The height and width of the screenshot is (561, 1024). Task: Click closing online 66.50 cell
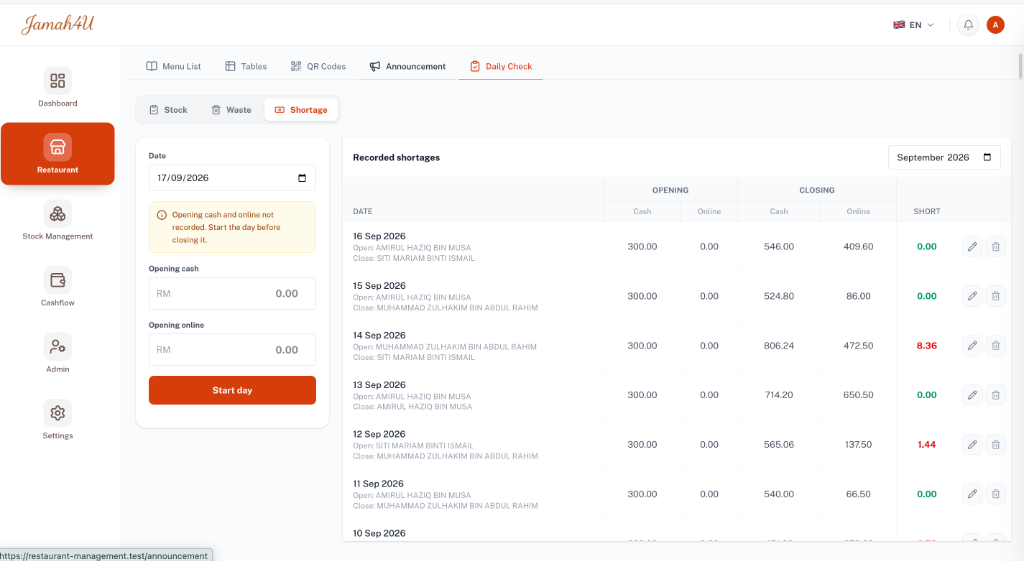point(858,494)
